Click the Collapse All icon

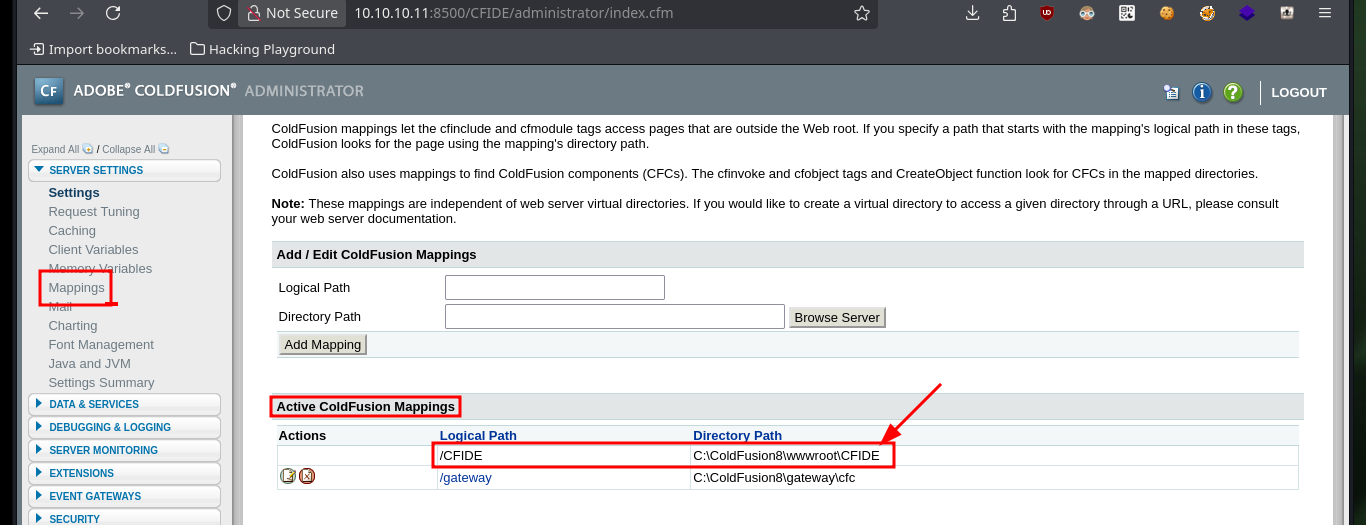[x=164, y=149]
